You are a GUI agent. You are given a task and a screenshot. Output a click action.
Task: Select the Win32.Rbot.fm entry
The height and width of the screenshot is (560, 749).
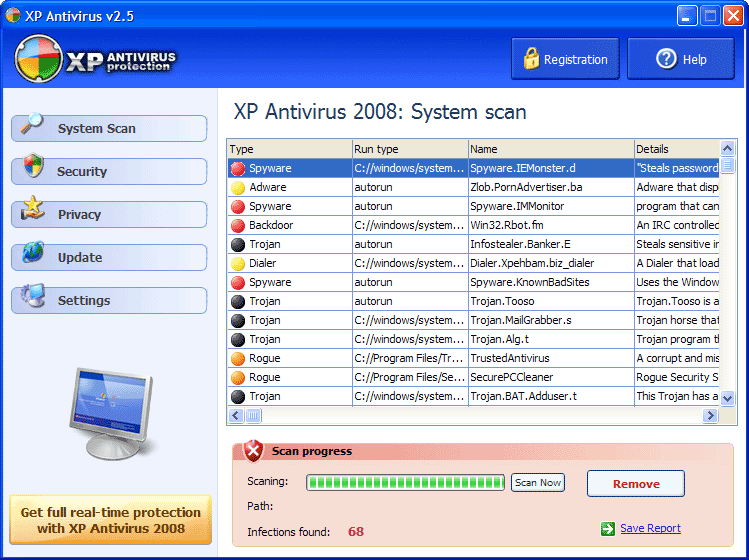point(551,225)
